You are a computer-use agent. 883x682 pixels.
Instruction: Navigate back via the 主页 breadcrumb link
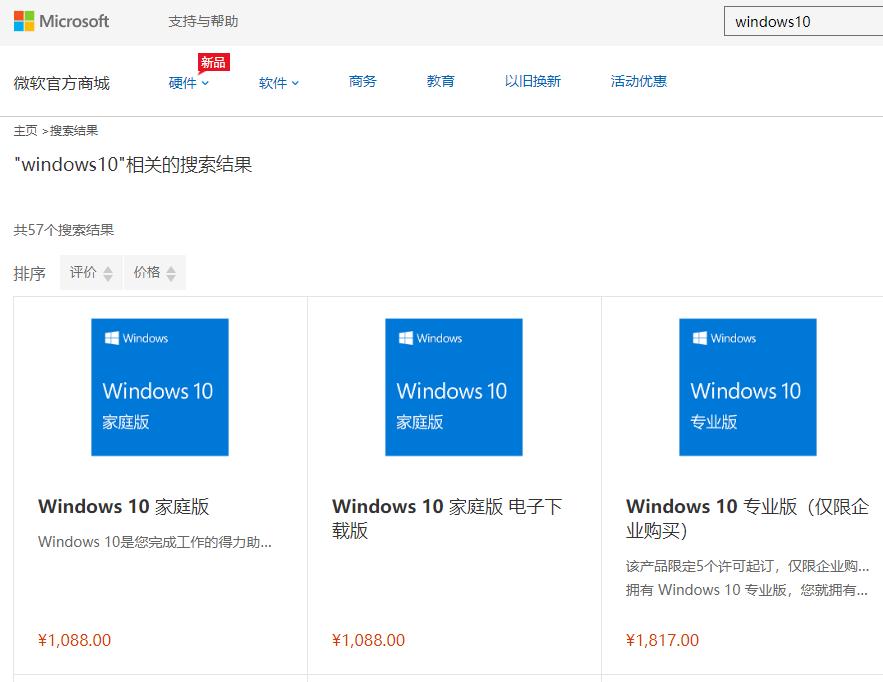pyautogui.click(x=22, y=130)
